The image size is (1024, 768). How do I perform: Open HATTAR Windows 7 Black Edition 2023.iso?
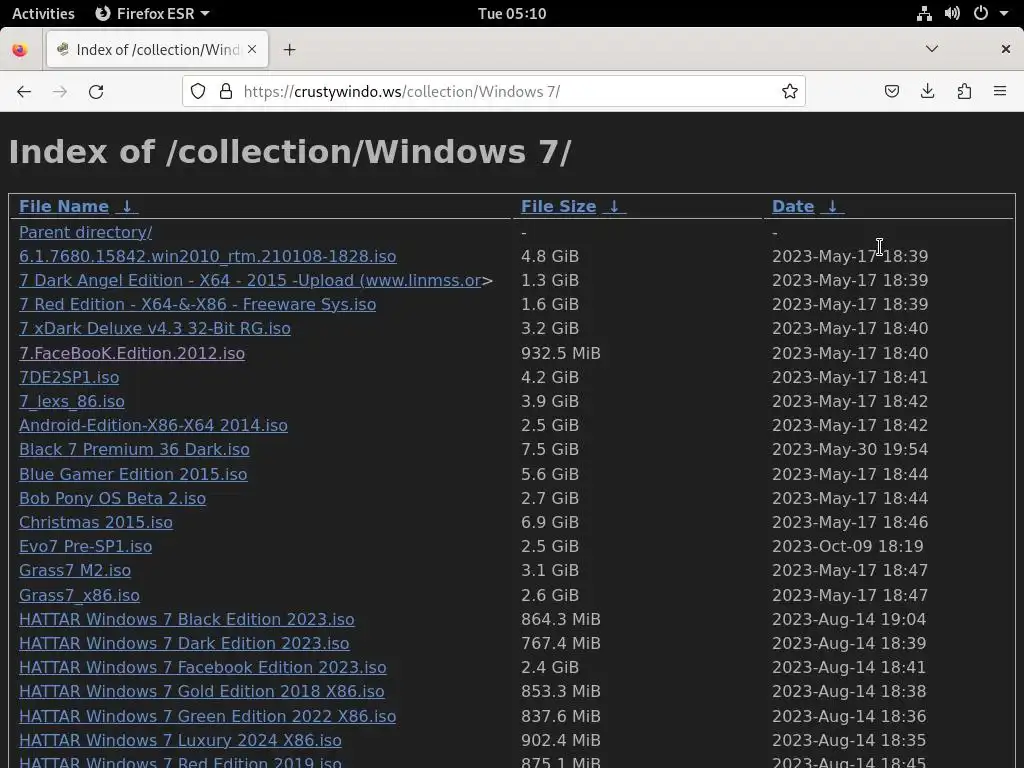pos(187,620)
